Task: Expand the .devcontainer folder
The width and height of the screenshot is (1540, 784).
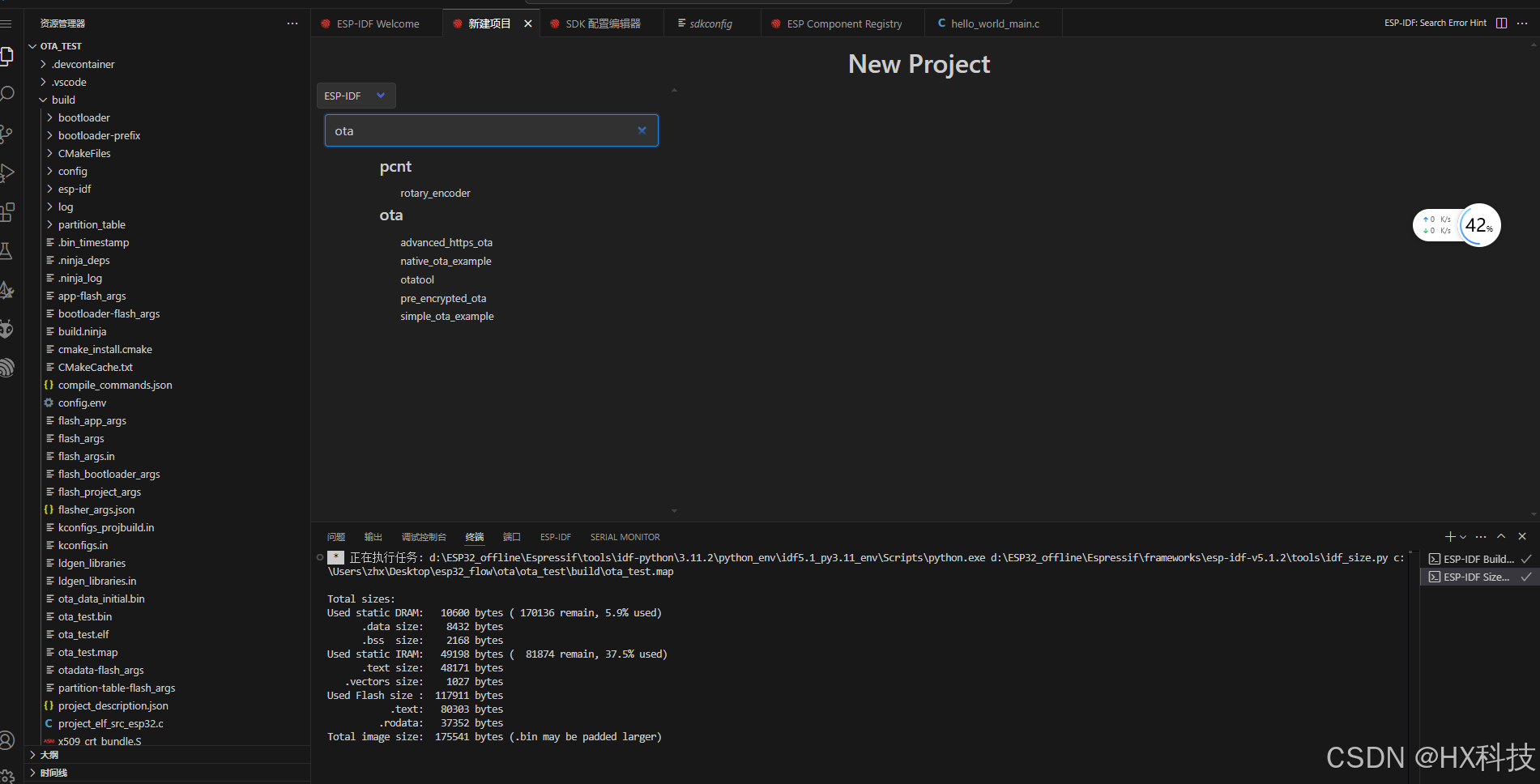Action: [83, 64]
